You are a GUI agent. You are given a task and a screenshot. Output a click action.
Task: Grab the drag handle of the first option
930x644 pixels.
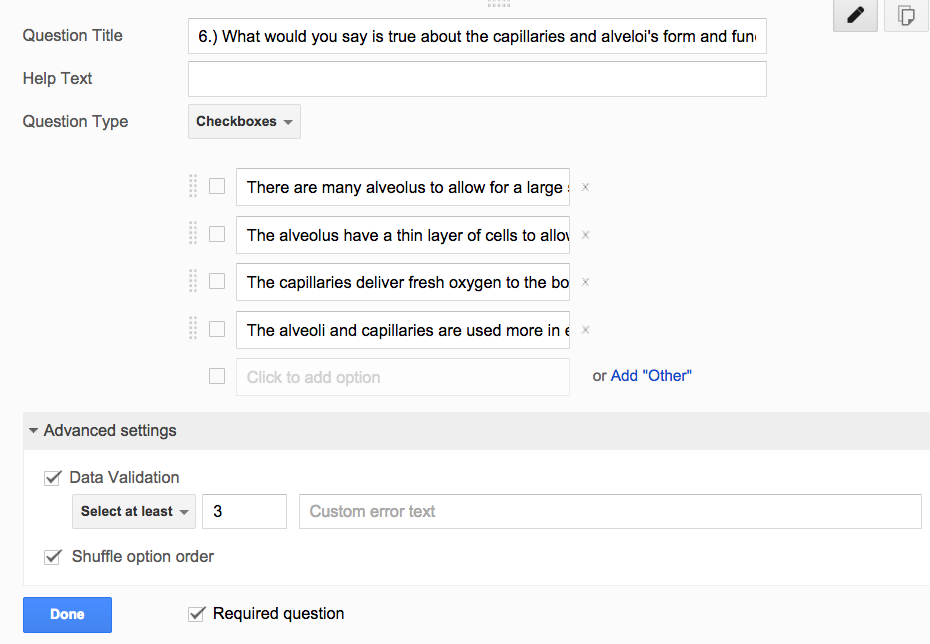(x=193, y=186)
